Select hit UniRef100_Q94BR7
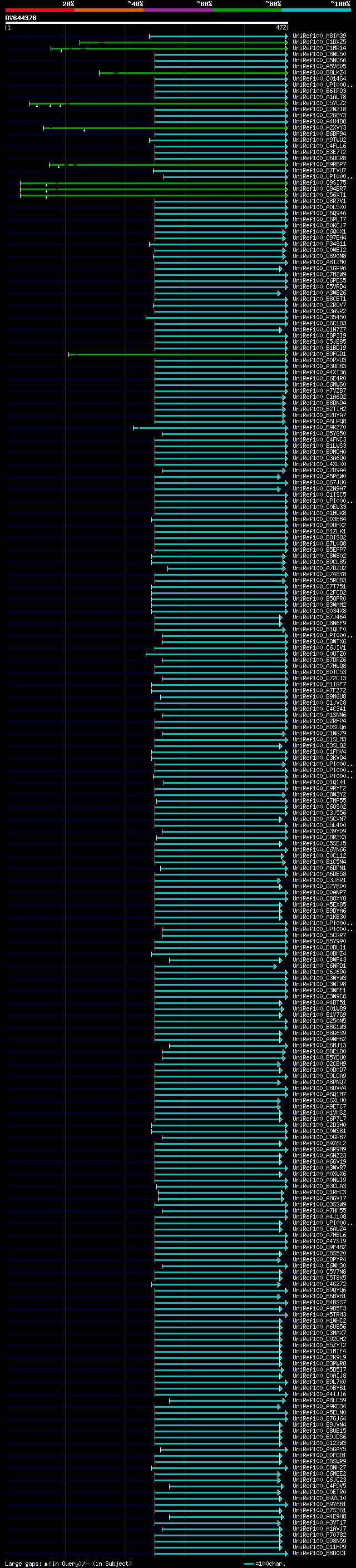 click(x=319, y=189)
